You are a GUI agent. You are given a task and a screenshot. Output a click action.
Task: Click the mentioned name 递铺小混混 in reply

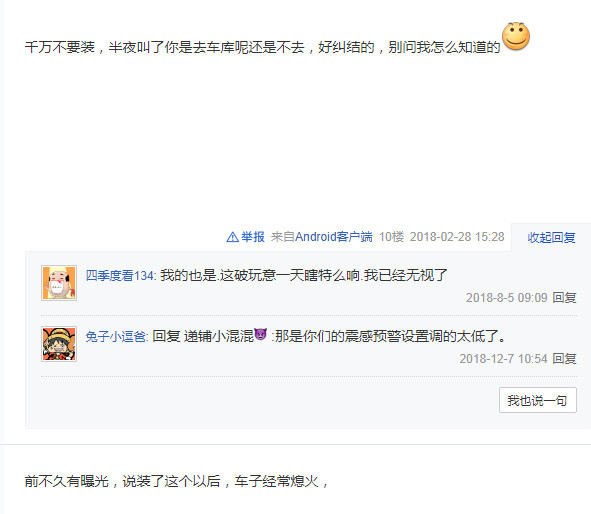[219, 336]
